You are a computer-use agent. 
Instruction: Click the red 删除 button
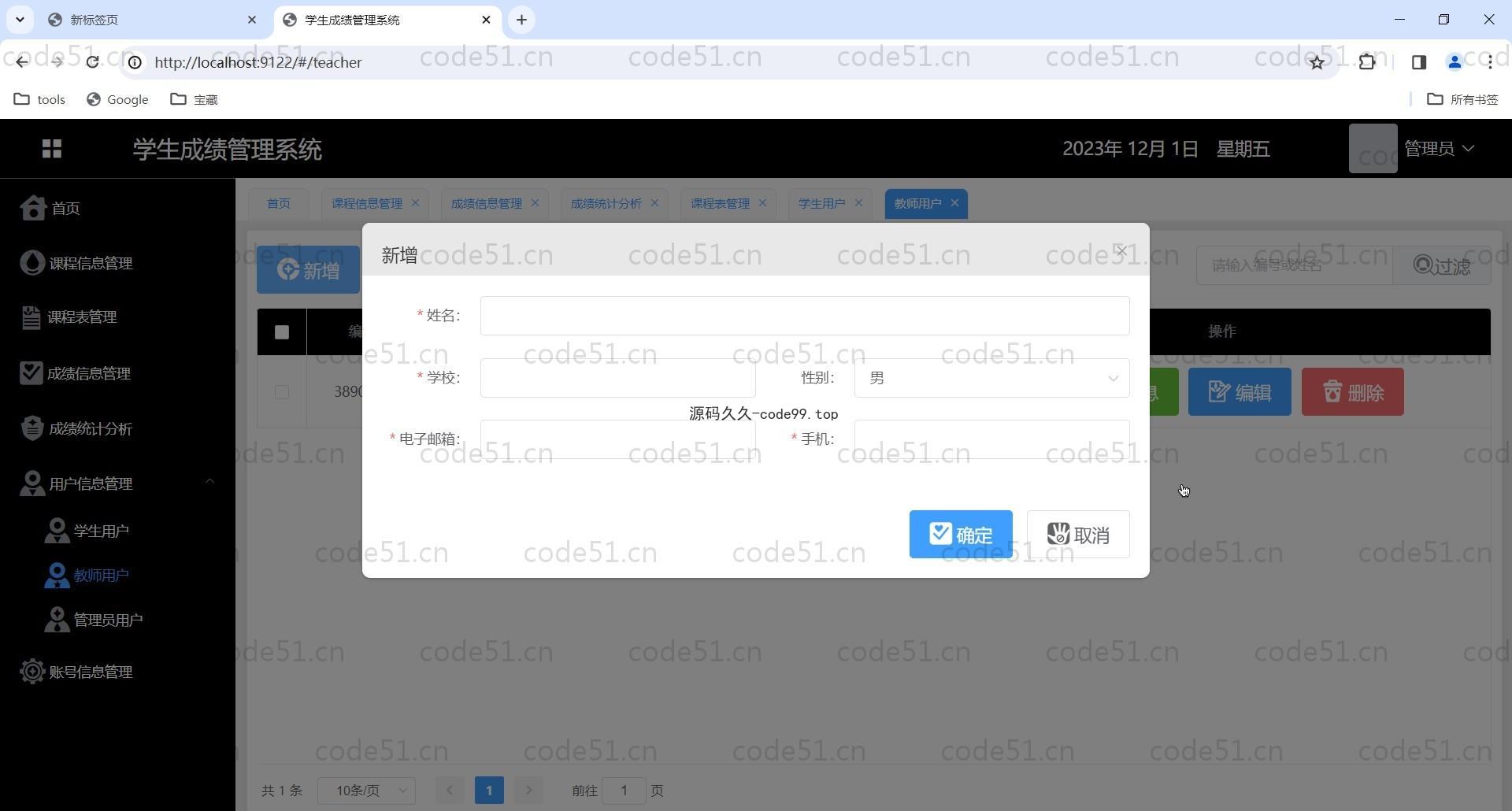tap(1353, 392)
